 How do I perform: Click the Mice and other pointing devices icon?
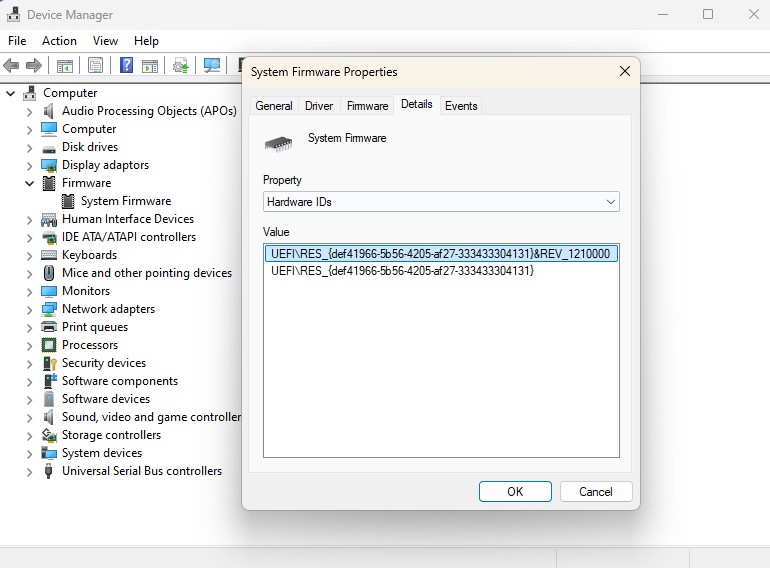click(49, 272)
